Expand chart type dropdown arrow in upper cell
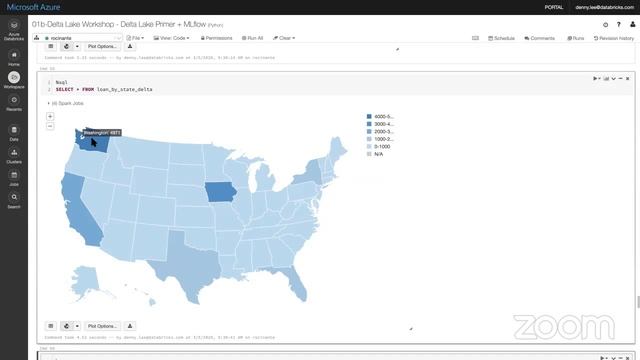 pyautogui.click(x=77, y=47)
